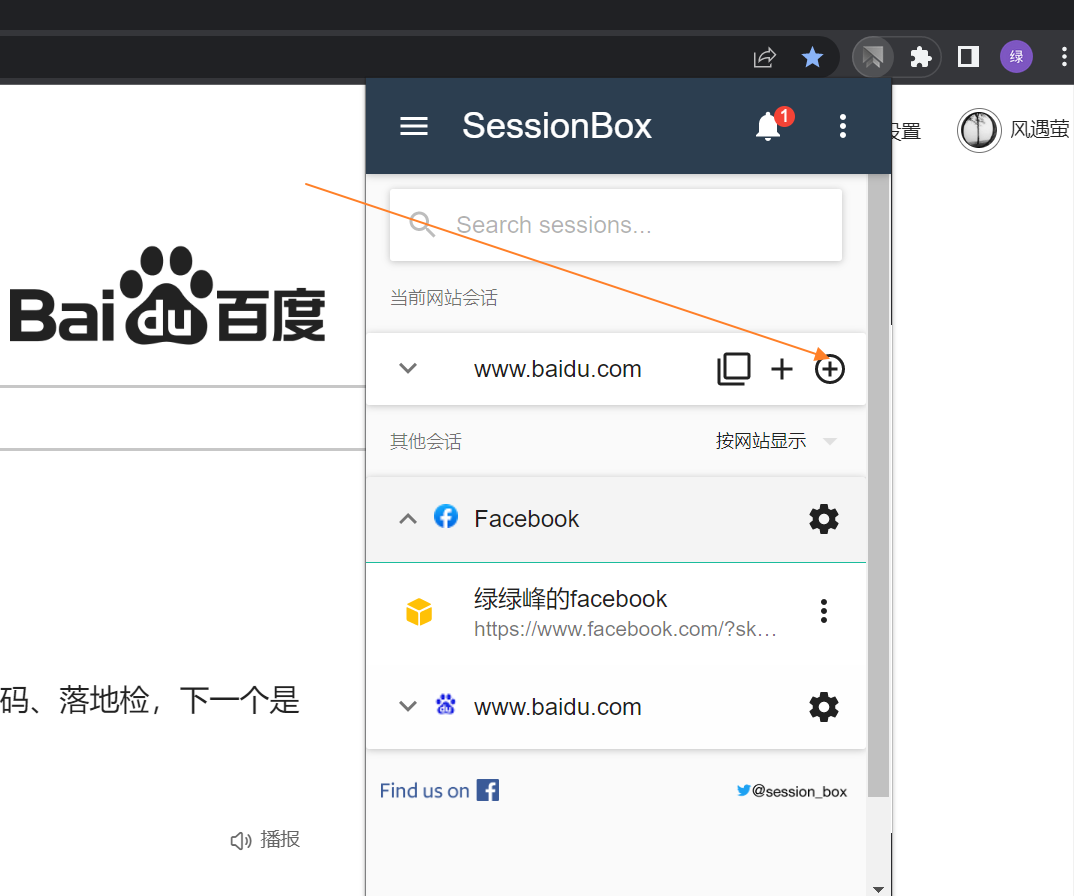Toggle the Chrome side panel icon
1074x896 pixels.
(968, 56)
